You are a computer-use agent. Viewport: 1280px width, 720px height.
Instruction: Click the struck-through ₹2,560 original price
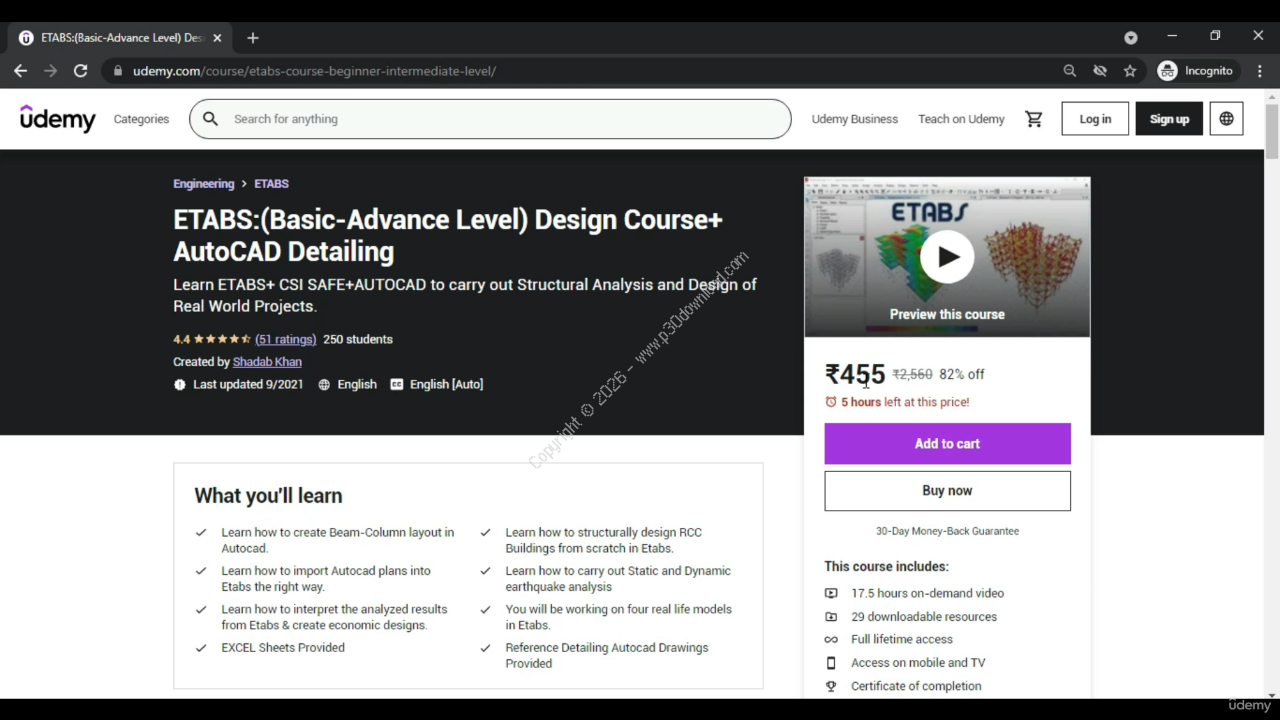912,374
